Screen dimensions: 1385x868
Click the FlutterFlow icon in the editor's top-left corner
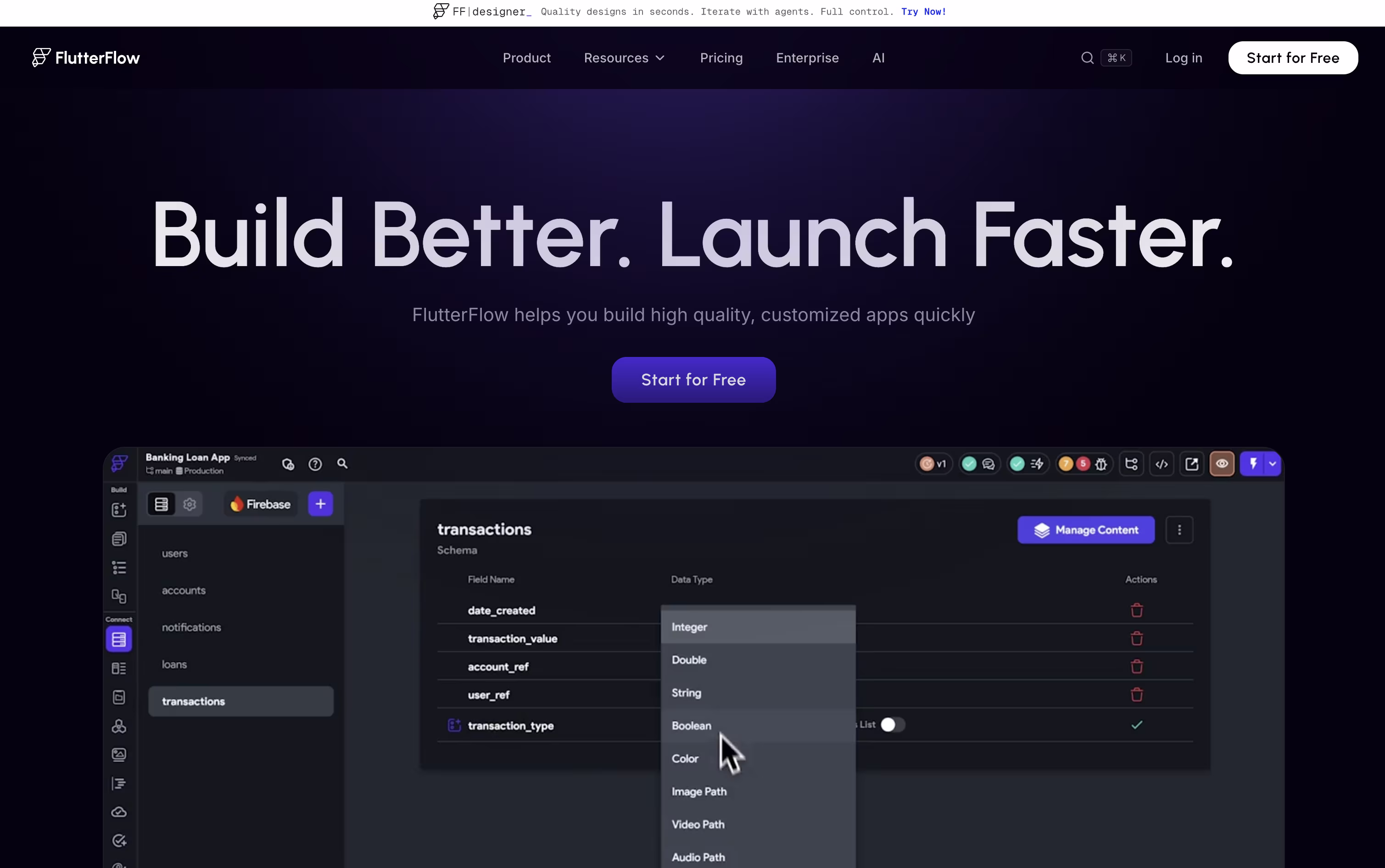[119, 463]
